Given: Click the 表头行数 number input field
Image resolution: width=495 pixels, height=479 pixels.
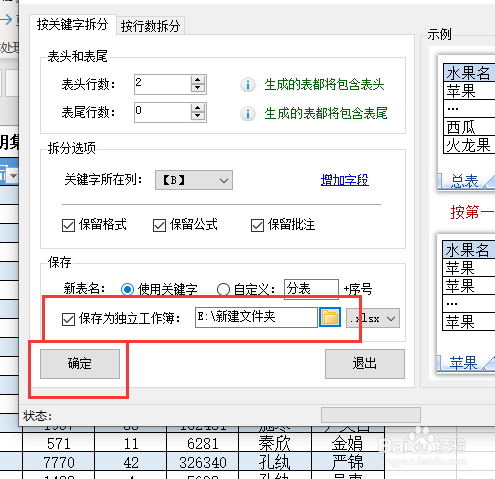Looking at the screenshot, I should (163, 84).
